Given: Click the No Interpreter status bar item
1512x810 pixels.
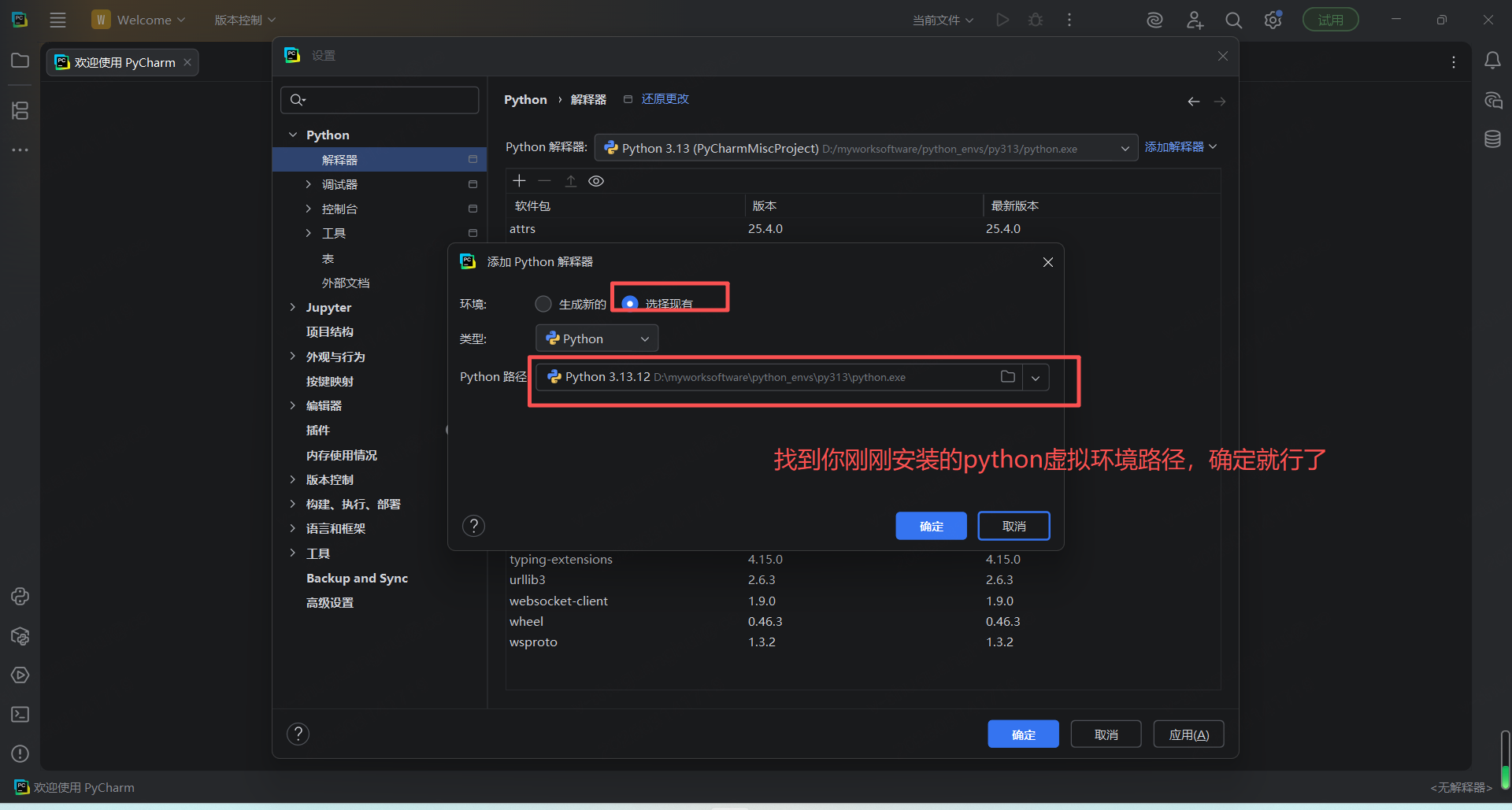Looking at the screenshot, I should coord(1461,787).
